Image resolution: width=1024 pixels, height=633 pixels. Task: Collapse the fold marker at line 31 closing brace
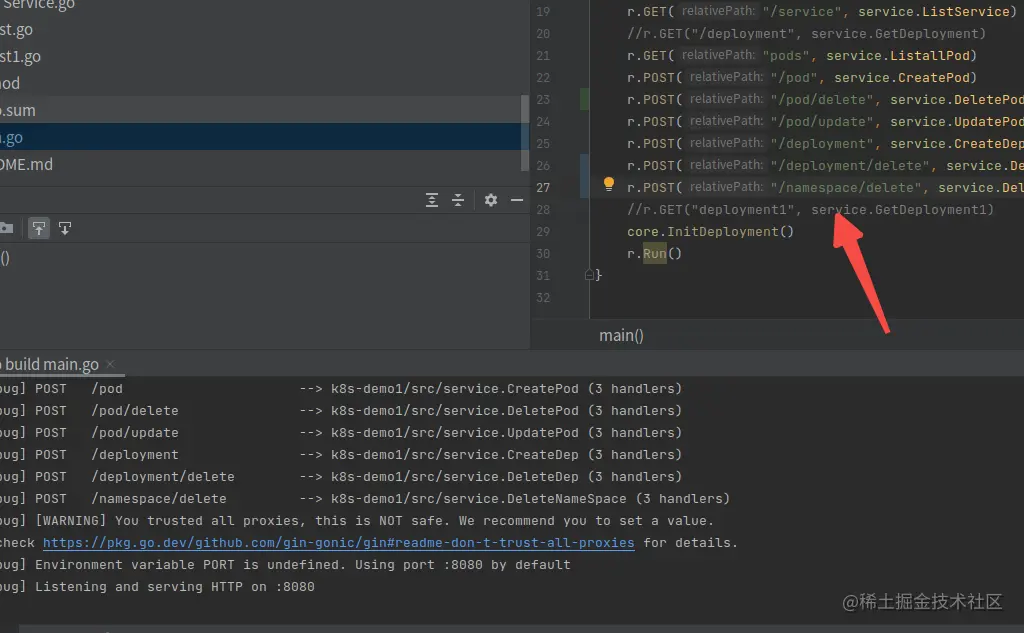click(589, 275)
